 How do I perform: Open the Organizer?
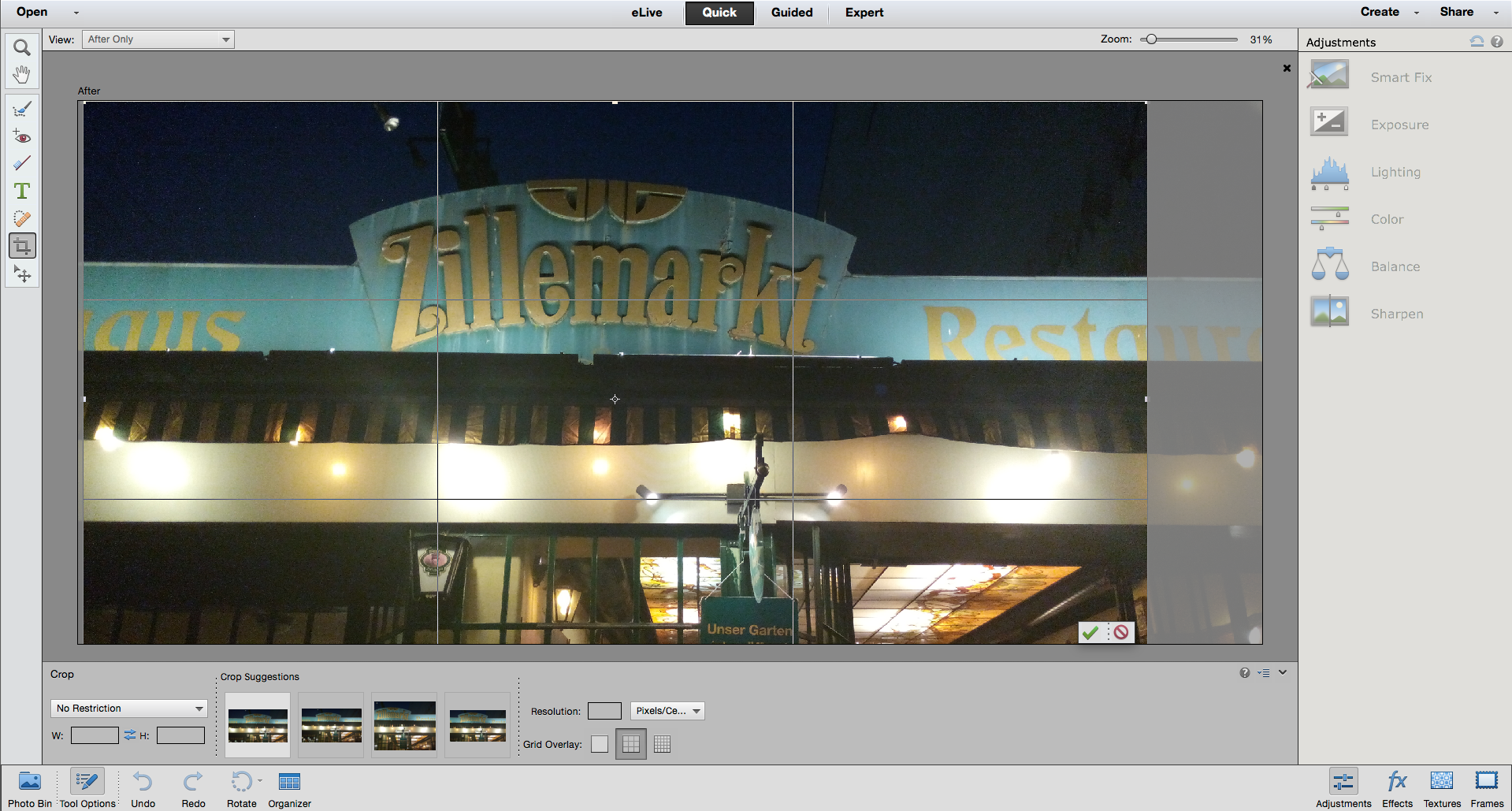tap(289, 790)
